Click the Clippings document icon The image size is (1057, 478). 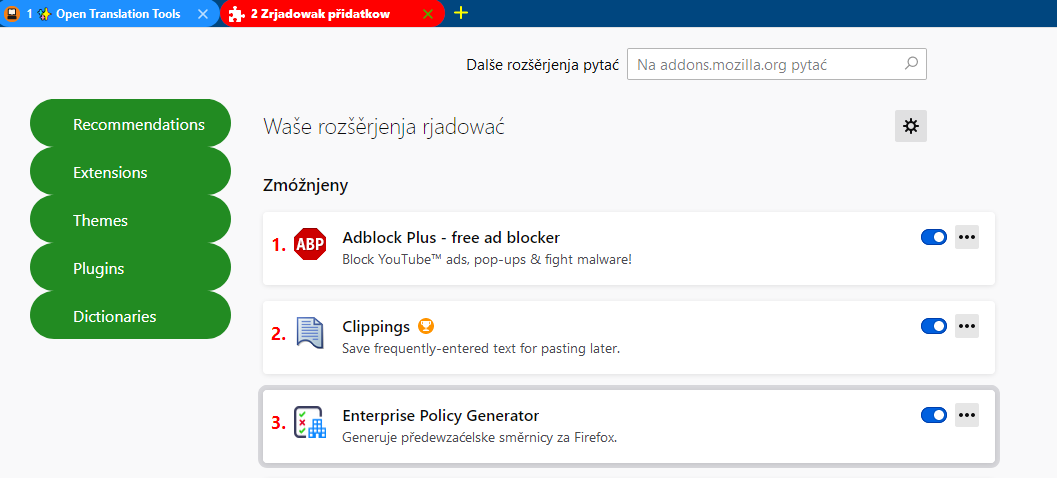(x=310, y=333)
